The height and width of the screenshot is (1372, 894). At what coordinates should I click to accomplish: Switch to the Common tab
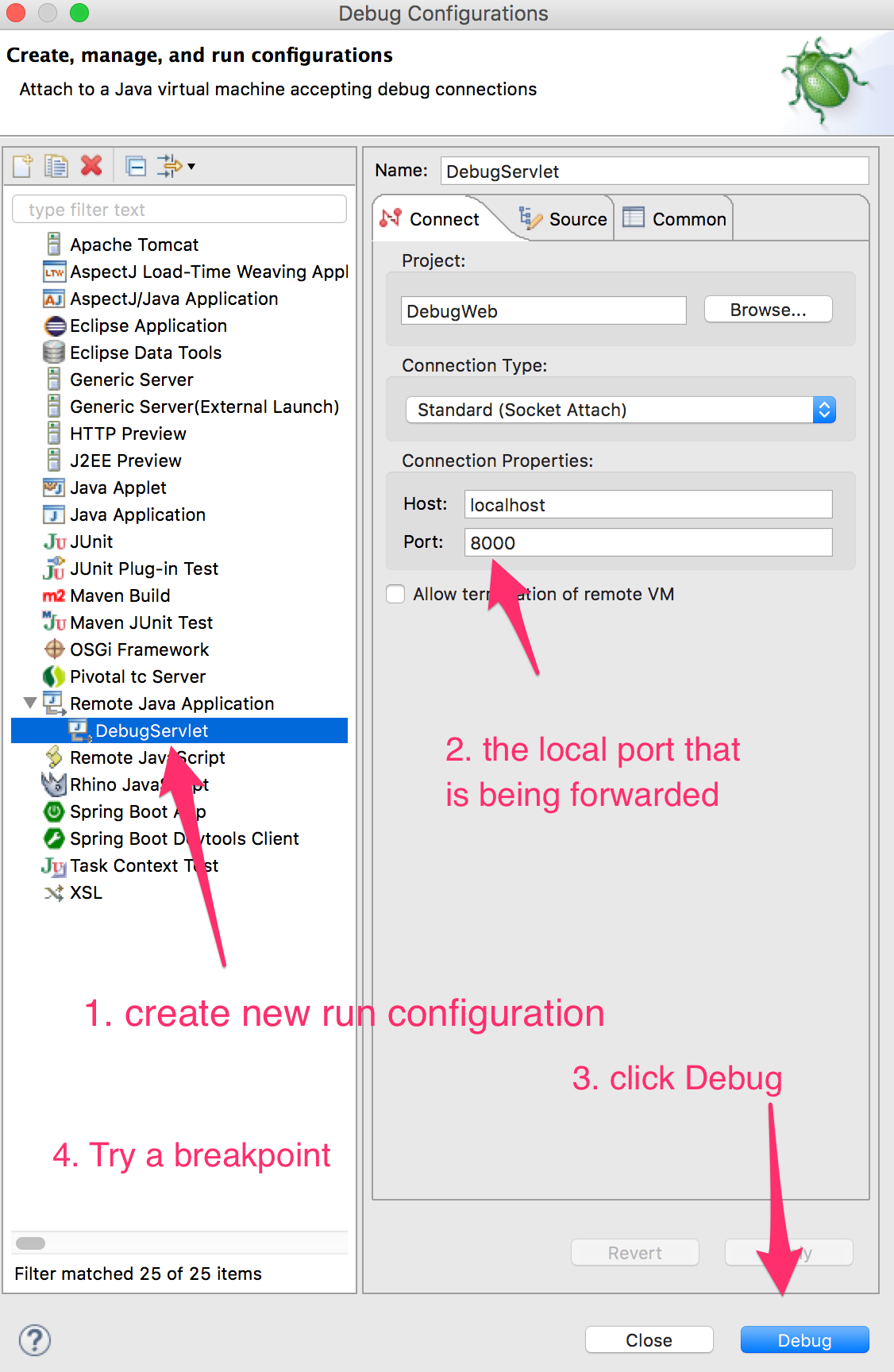coord(675,219)
